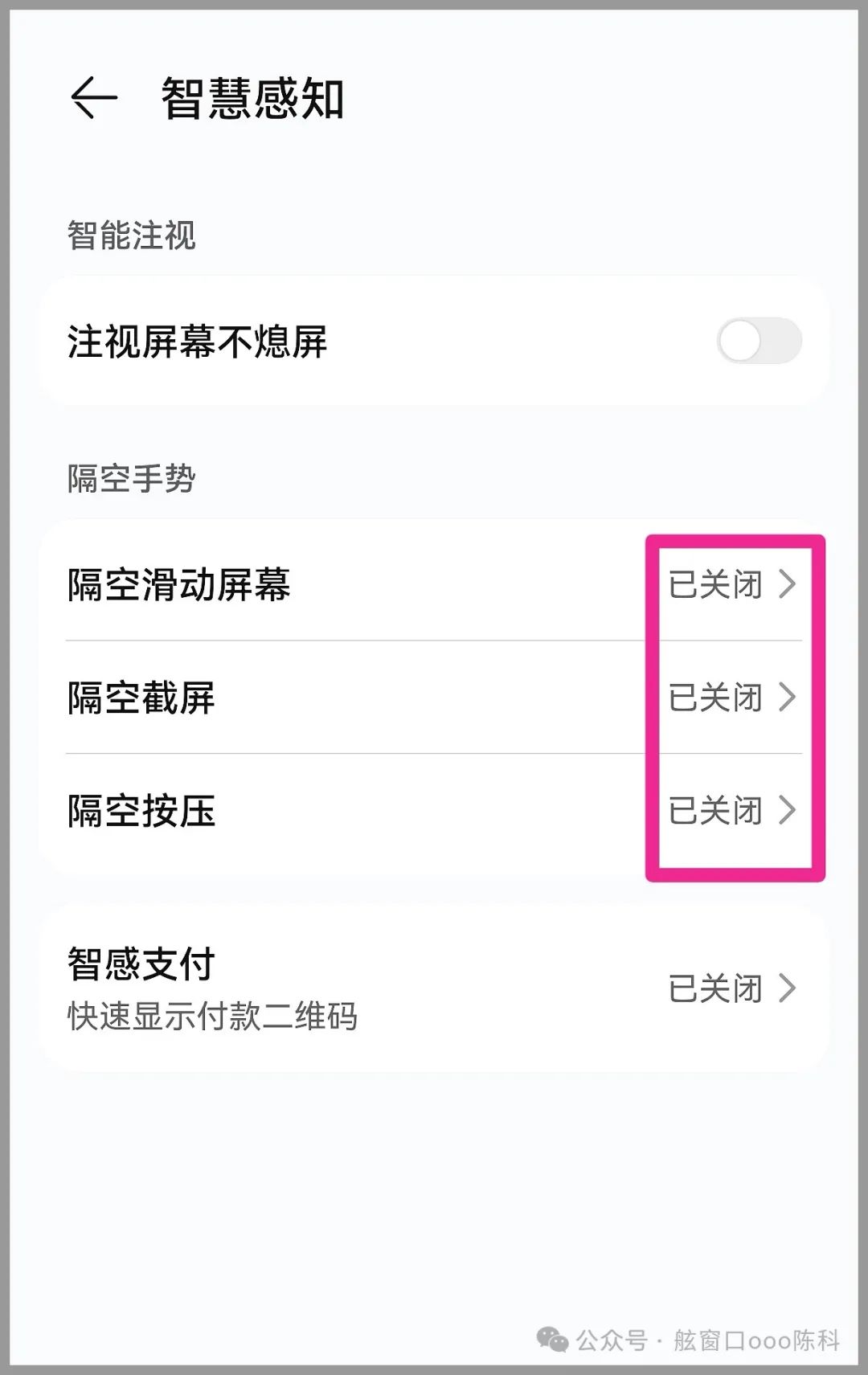Open 隔空按压 setting

click(141, 811)
